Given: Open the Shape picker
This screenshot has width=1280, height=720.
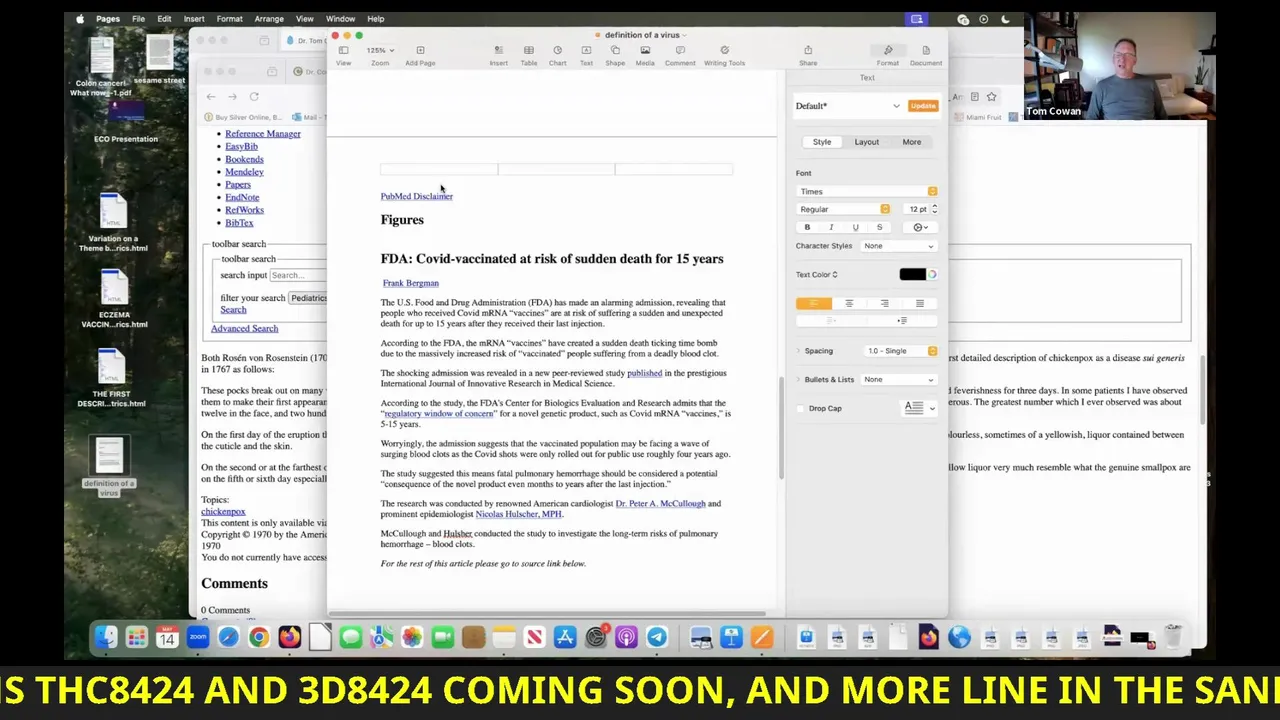Looking at the screenshot, I should tap(615, 55).
